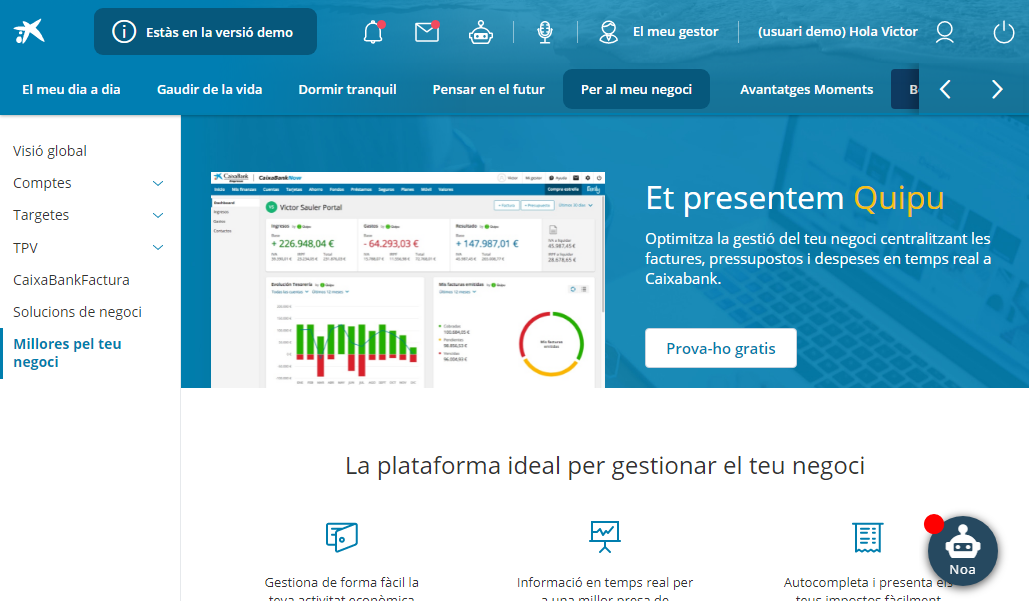The width and height of the screenshot is (1029, 601).
Task: Click the wallet icon above Gestiona de forma fàcil
Action: [x=342, y=537]
